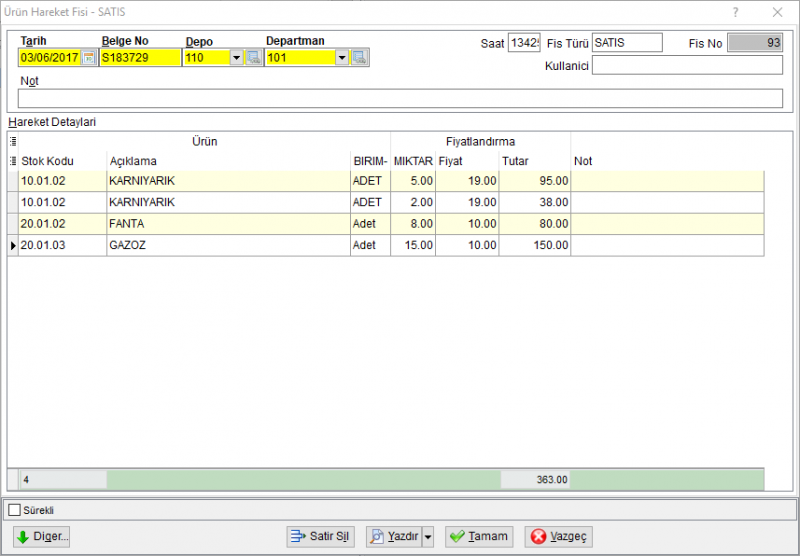The image size is (800, 556).
Task: Click the Satir Sil button
Action: 320,537
